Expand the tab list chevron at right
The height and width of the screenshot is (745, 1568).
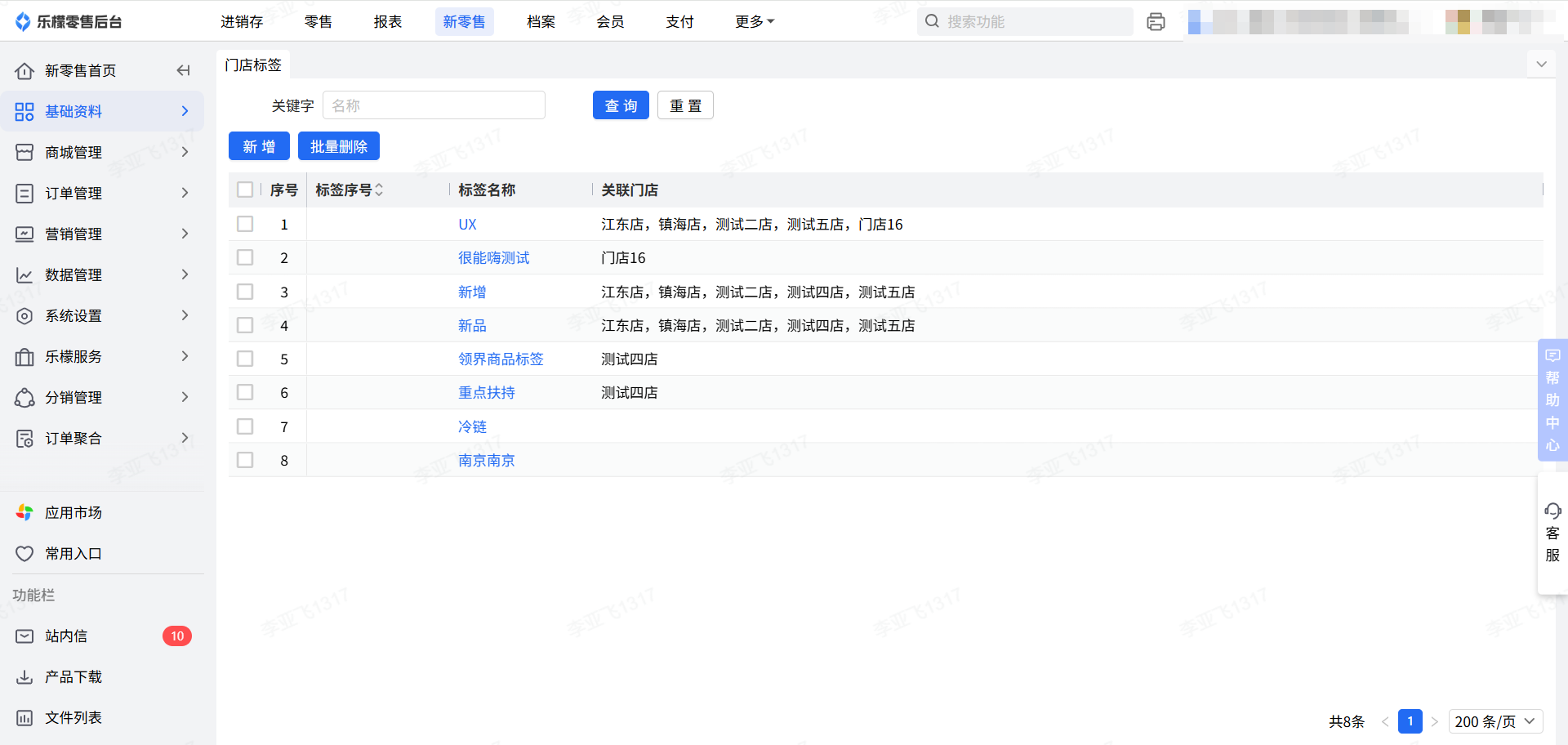(x=1541, y=65)
